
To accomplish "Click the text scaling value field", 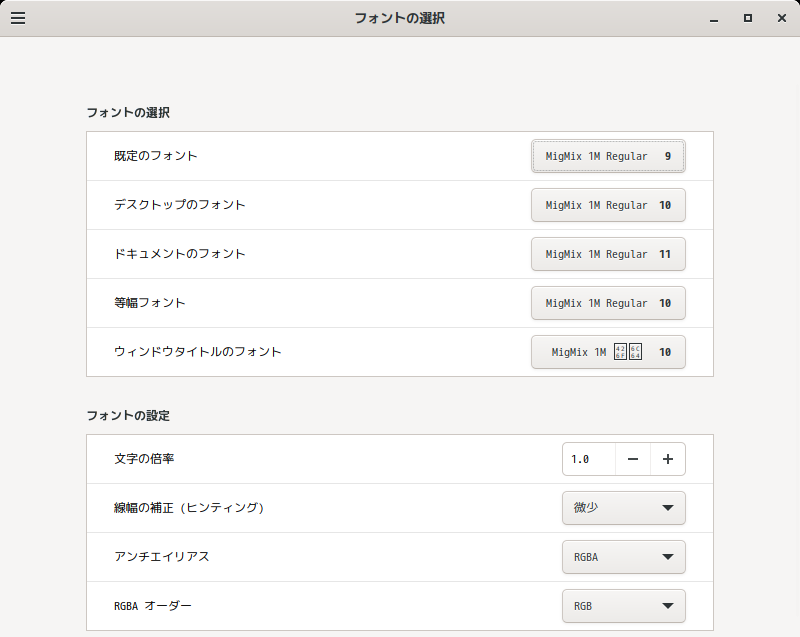I will click(x=589, y=459).
